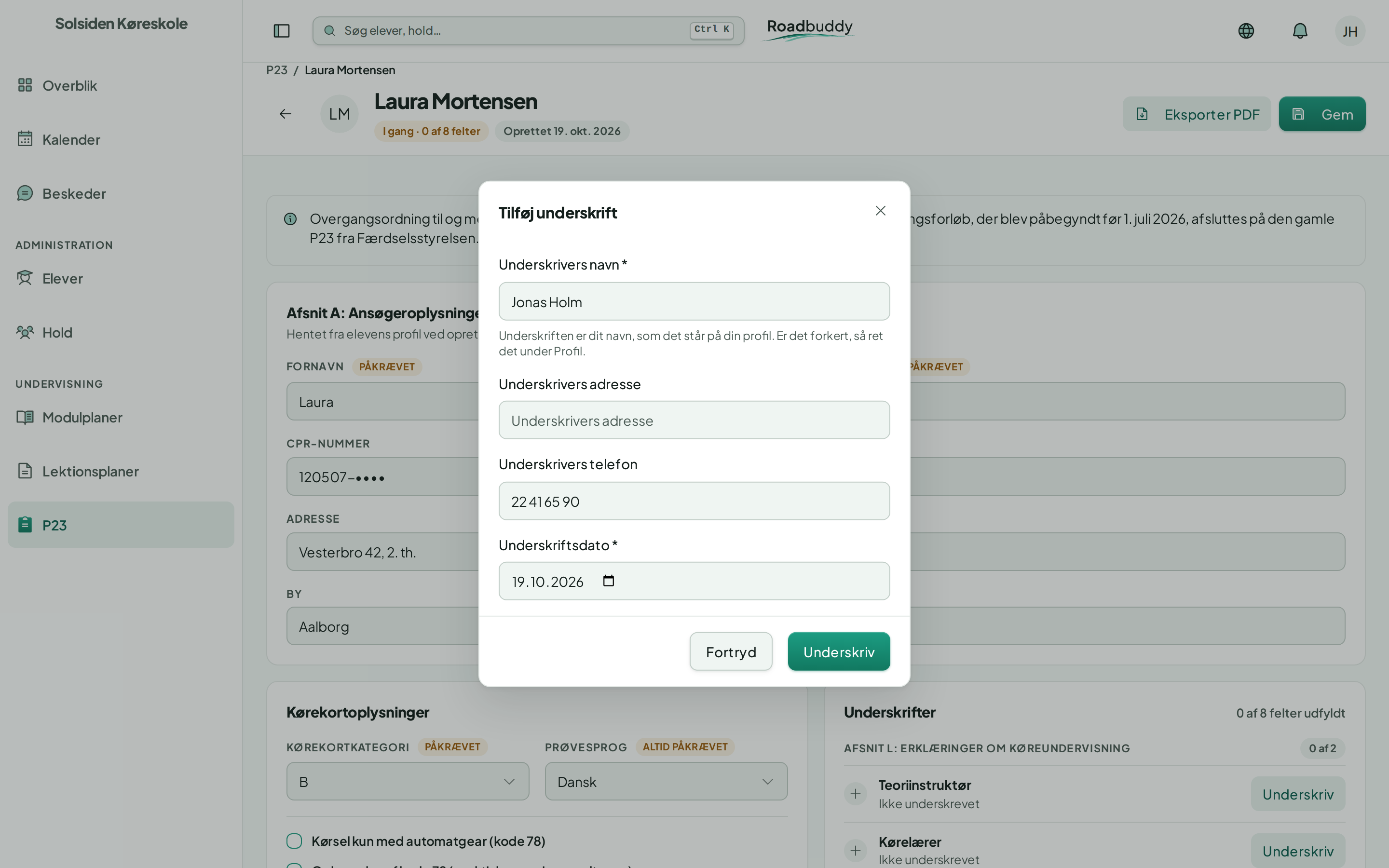Go back with the left arrow
Screen dimensions: 1389x868
[x=285, y=114]
